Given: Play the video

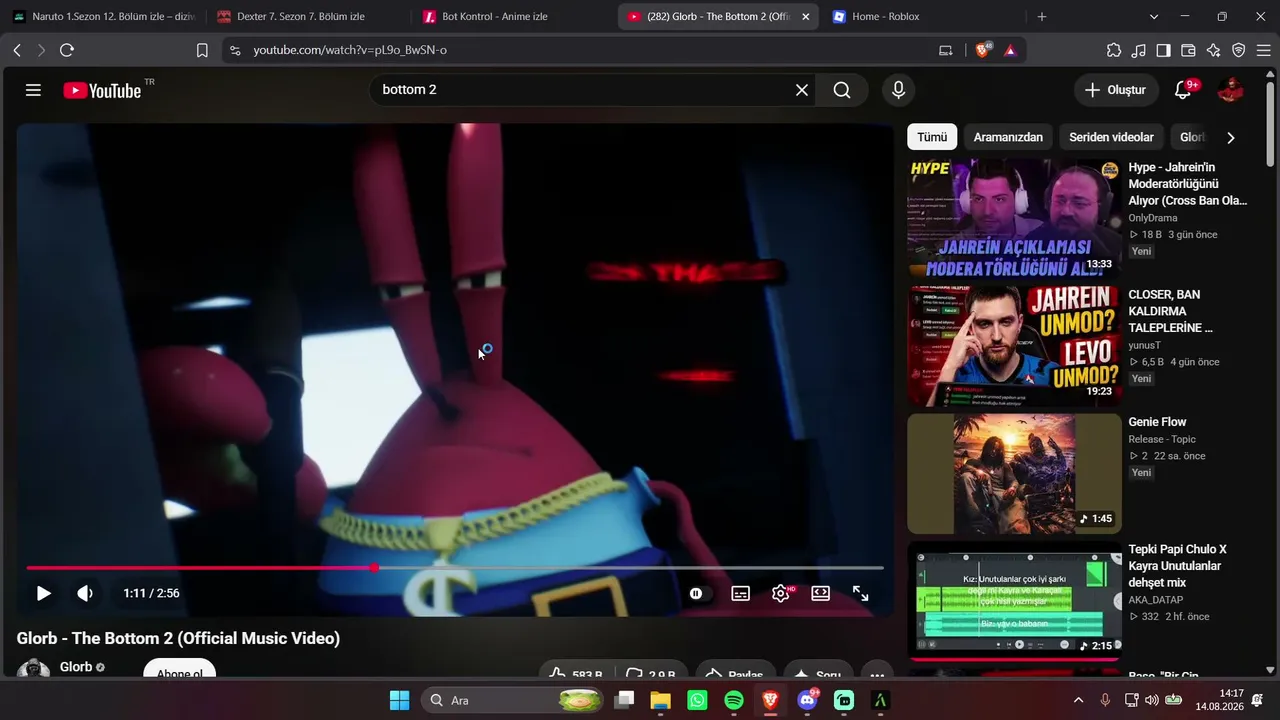Looking at the screenshot, I should (x=43, y=593).
